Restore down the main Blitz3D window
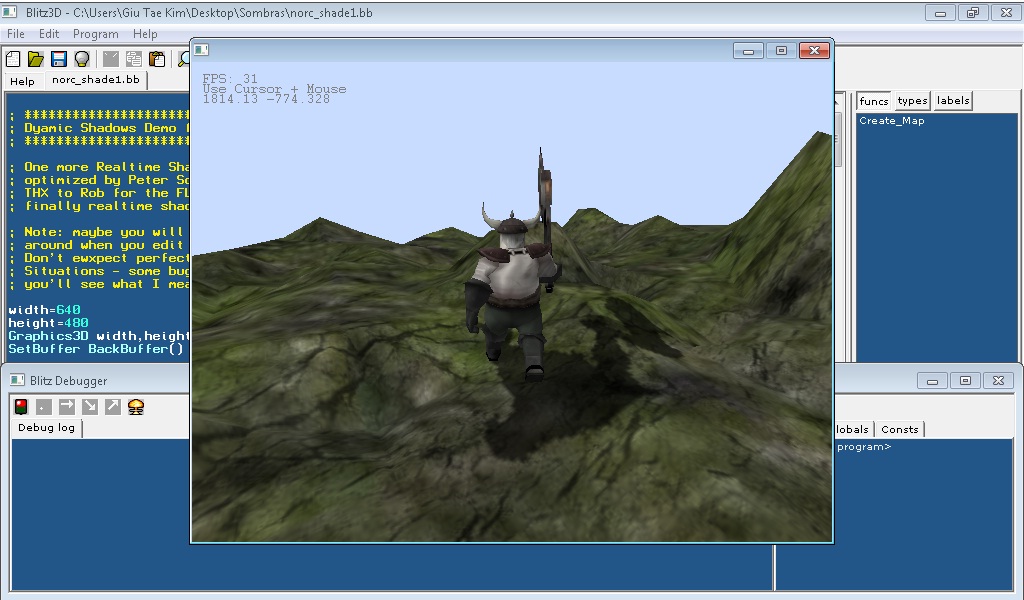The image size is (1024, 600). tap(973, 12)
